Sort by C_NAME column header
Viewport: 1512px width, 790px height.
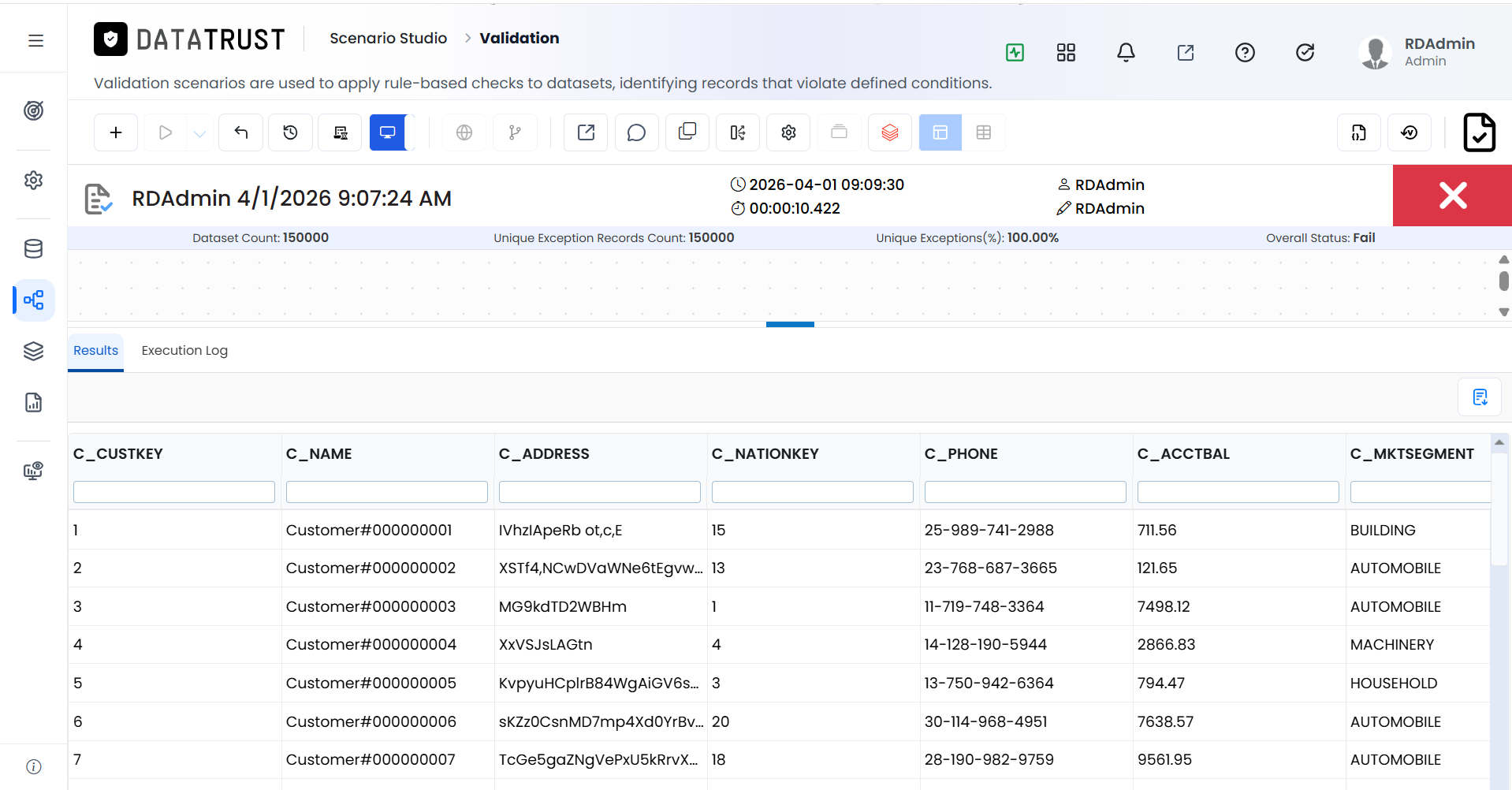[x=318, y=454]
